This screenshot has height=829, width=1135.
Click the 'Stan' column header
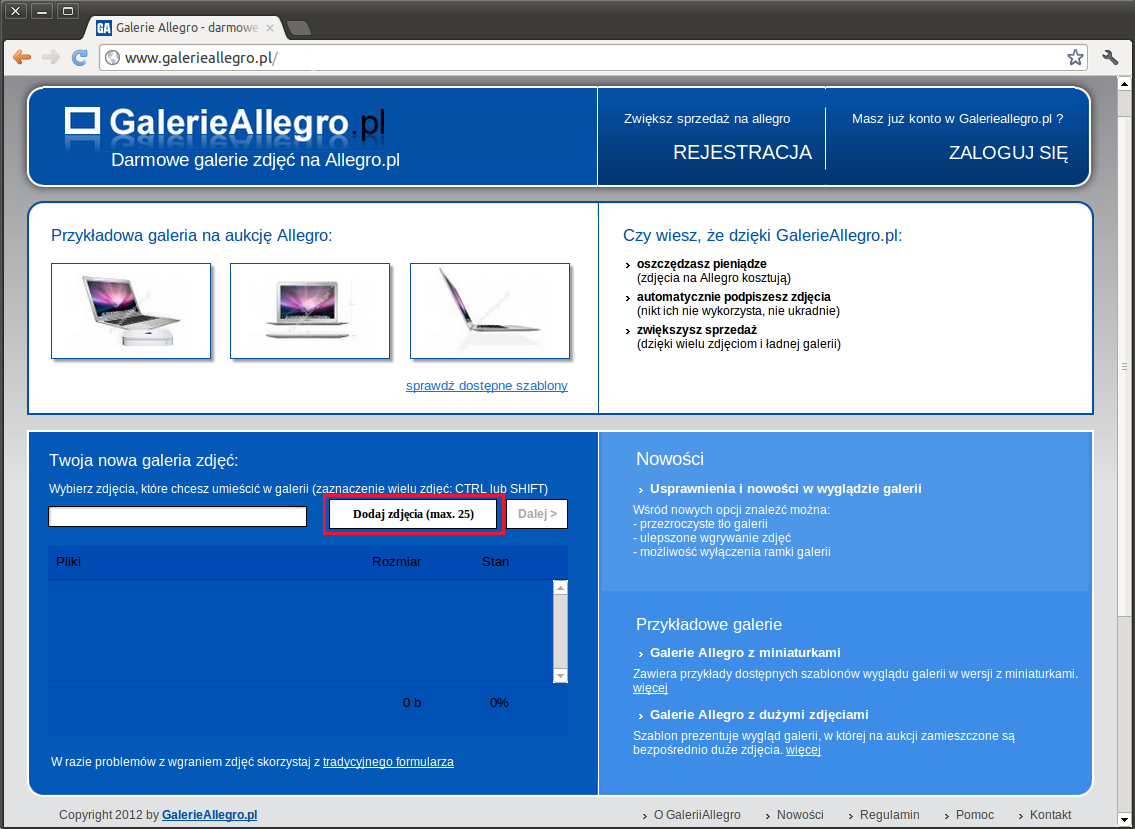496,562
